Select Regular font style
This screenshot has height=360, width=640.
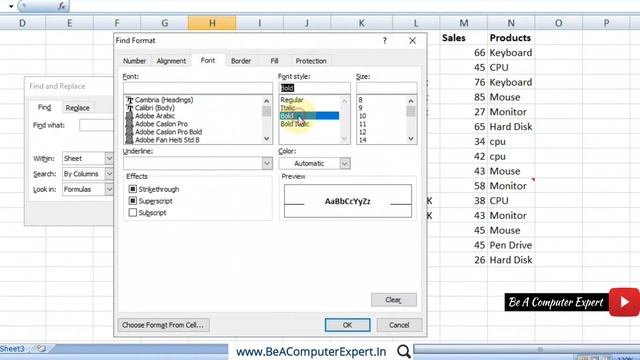(x=291, y=100)
